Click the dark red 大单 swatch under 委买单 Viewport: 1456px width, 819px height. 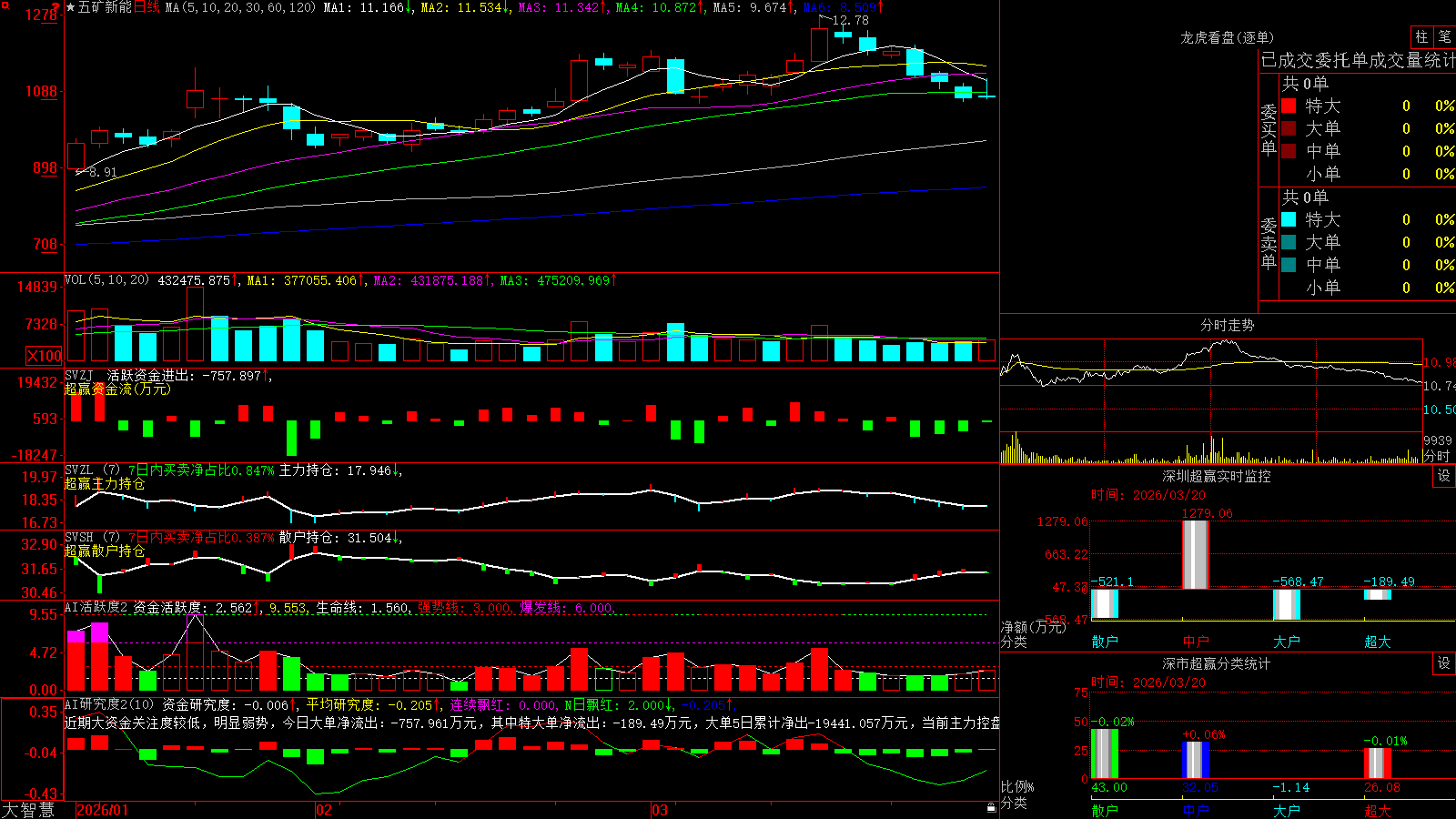[x=1289, y=128]
